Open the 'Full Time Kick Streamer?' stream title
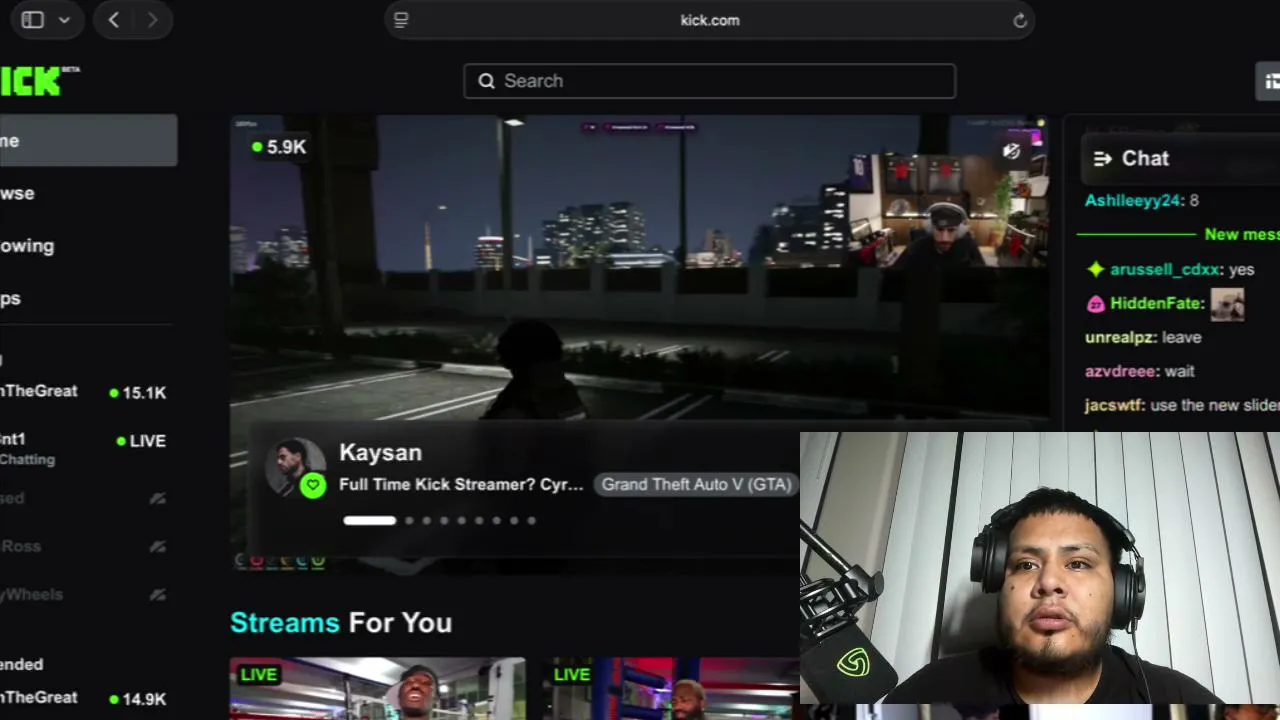The image size is (1280, 720). pos(461,484)
